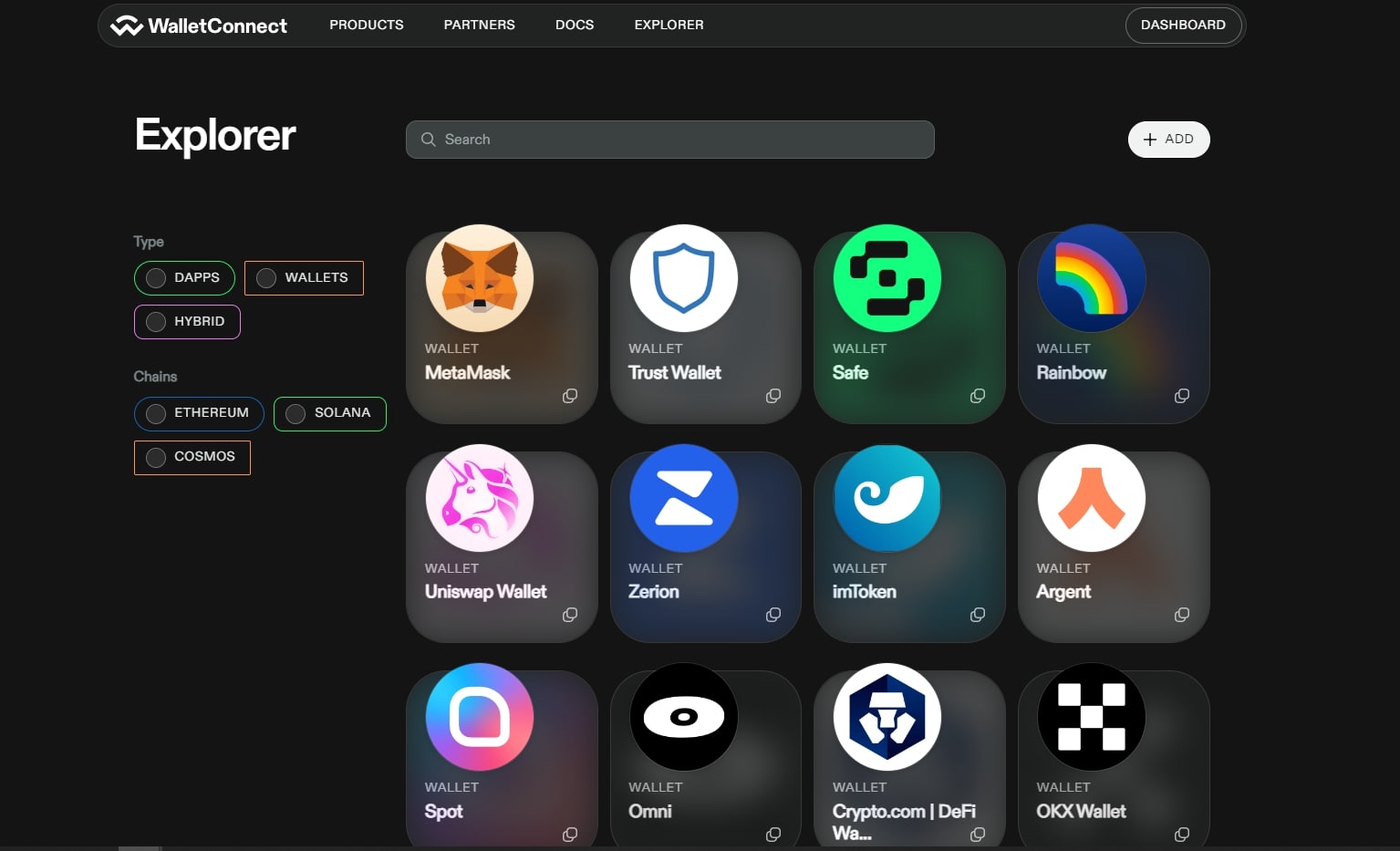The image size is (1400, 851).
Task: Copy link on the Trust Wallet card
Action: coord(773,396)
